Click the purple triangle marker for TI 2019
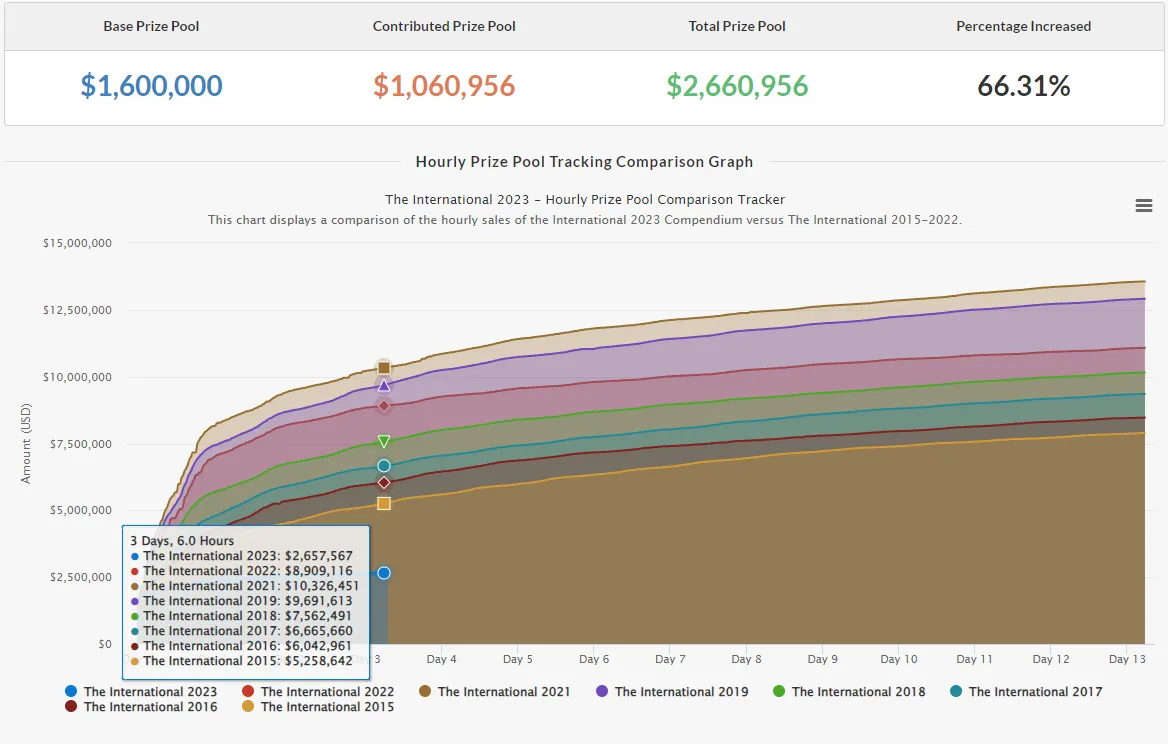The image size is (1168, 744). point(384,385)
